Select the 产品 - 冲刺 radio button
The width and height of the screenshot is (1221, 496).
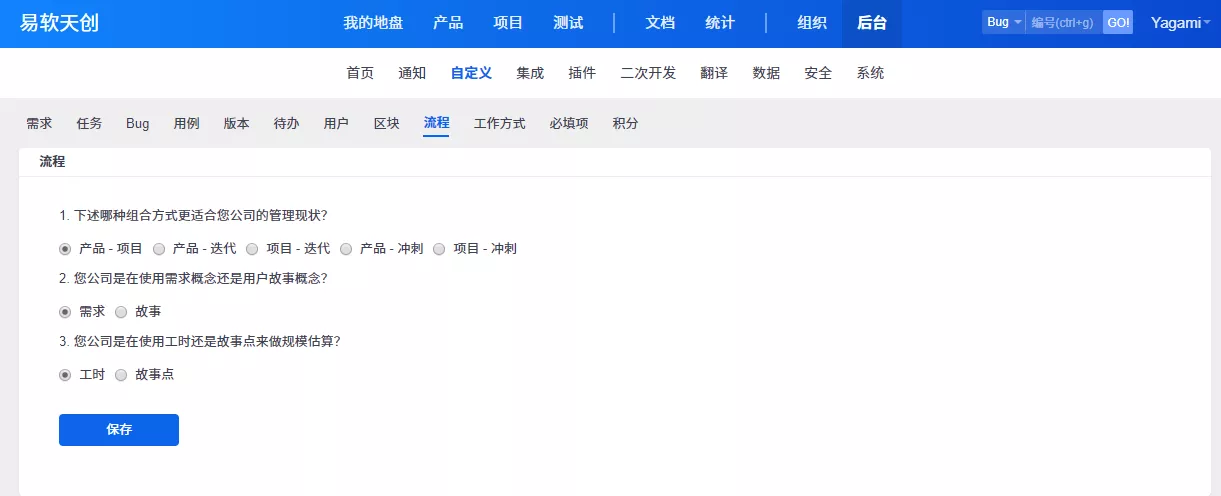[346, 248]
